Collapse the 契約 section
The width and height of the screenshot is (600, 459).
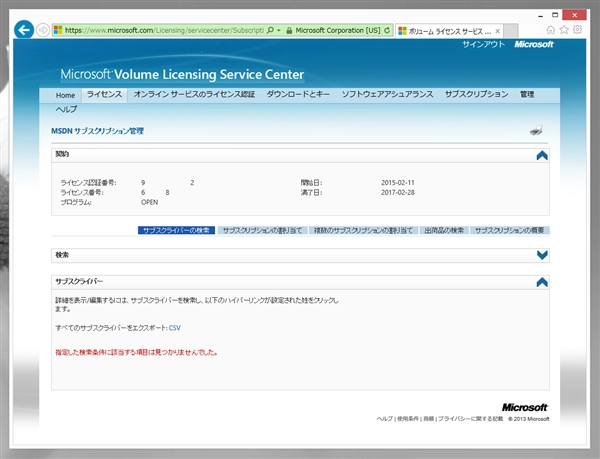pos(542,155)
